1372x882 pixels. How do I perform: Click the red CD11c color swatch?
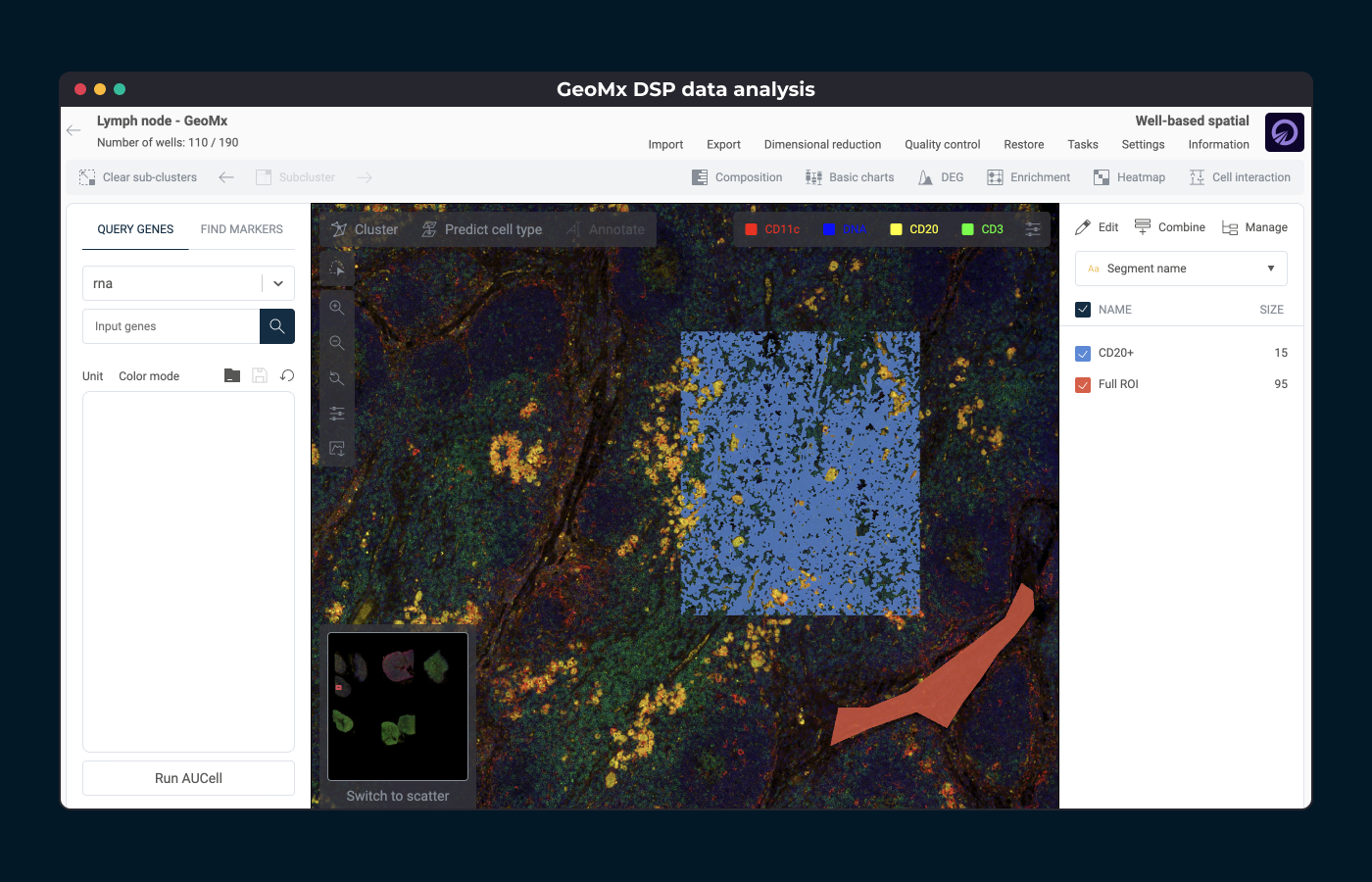[x=752, y=229]
